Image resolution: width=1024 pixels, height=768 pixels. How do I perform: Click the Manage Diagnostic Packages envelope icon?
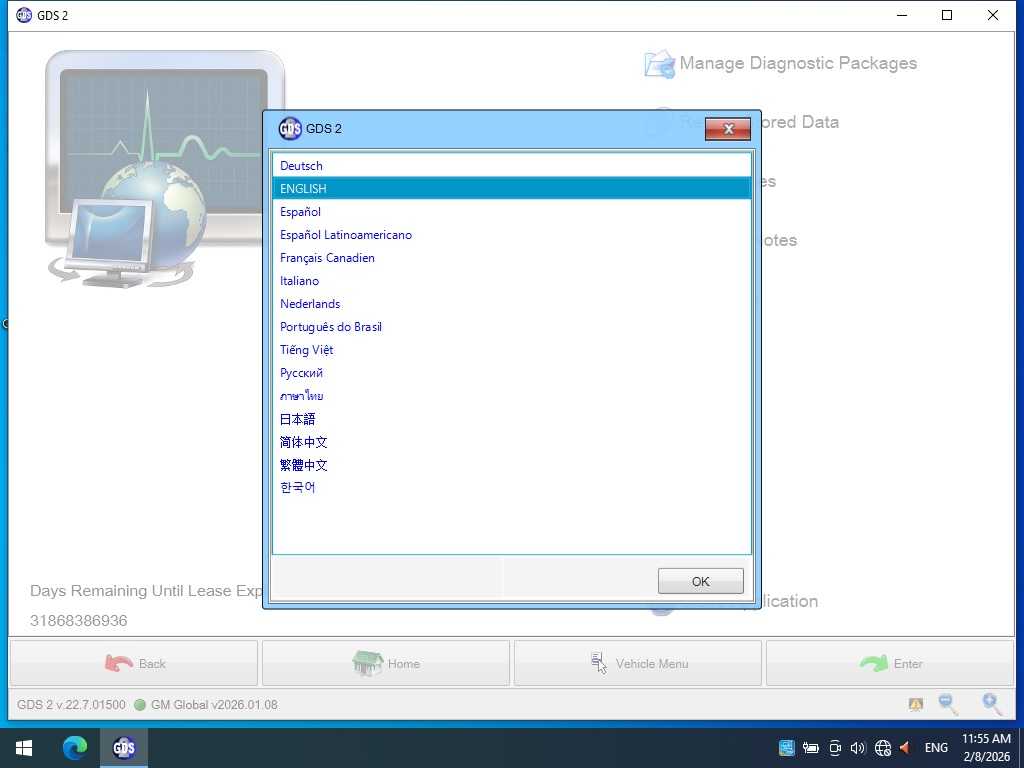tap(658, 63)
